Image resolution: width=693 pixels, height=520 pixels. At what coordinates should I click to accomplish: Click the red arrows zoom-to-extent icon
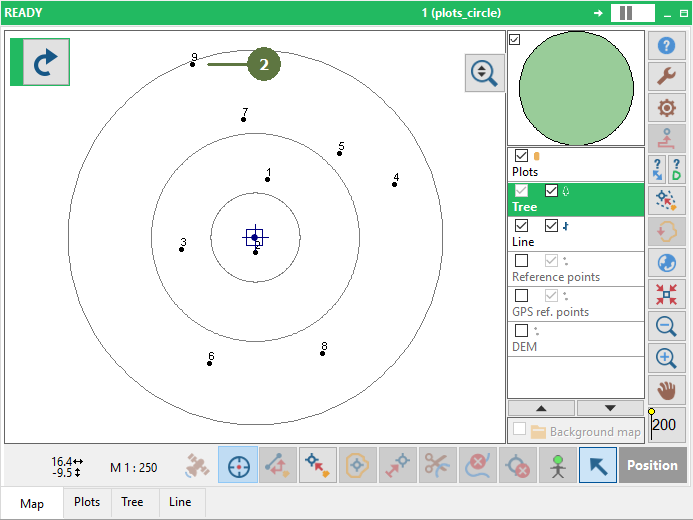point(666,294)
